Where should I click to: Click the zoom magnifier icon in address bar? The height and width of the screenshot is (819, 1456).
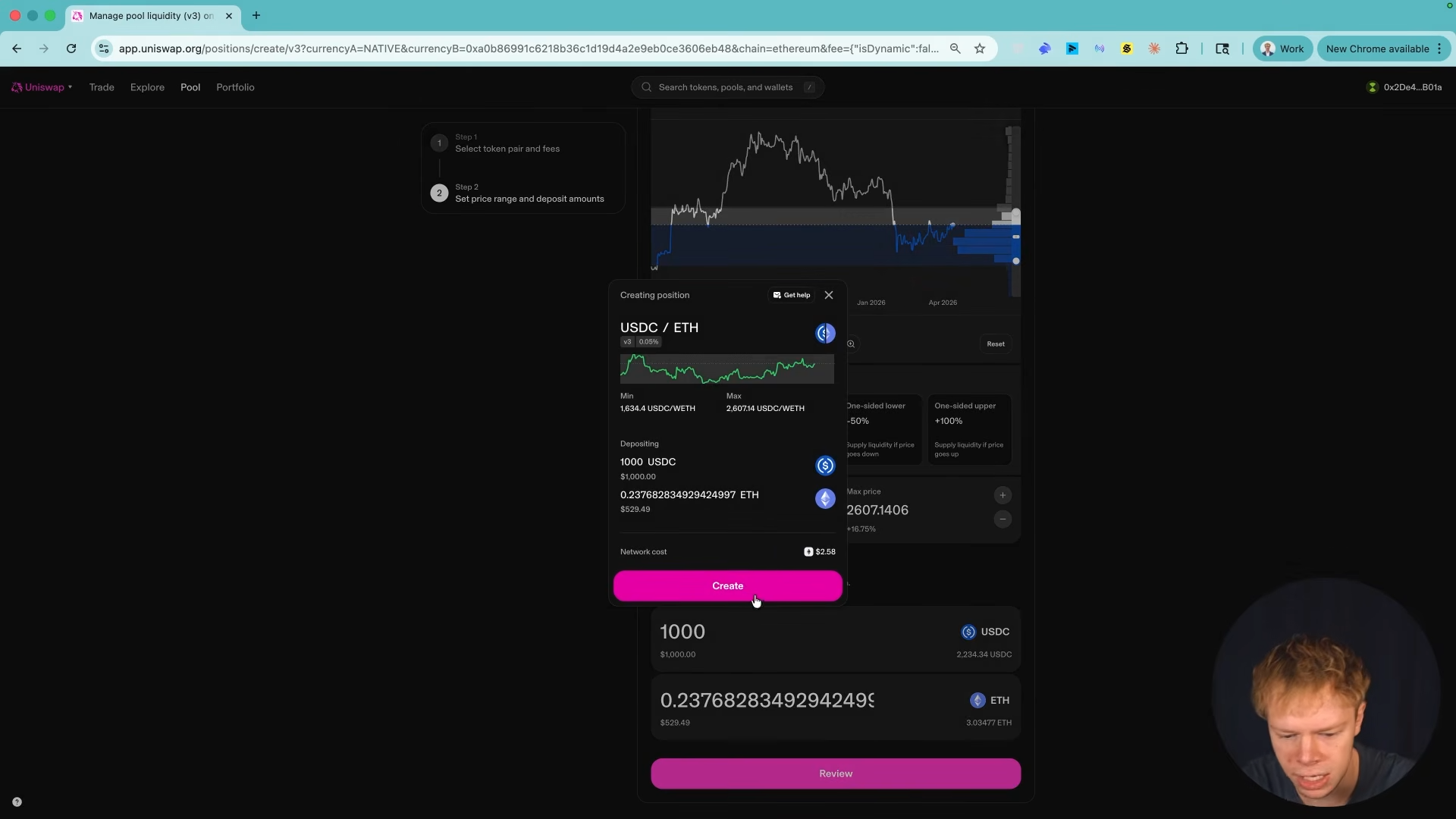point(955,49)
